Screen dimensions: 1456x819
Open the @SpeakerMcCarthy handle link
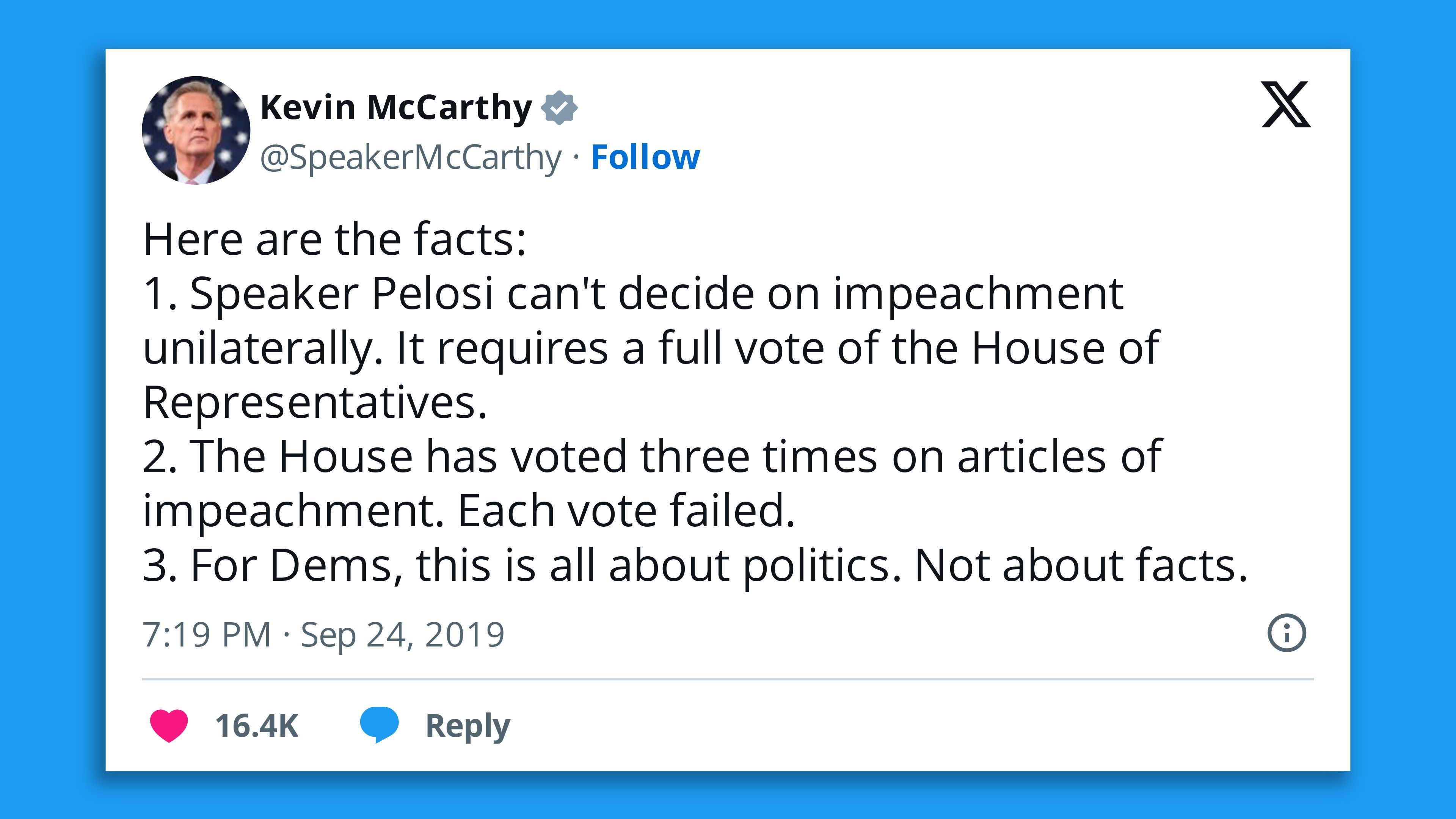411,158
